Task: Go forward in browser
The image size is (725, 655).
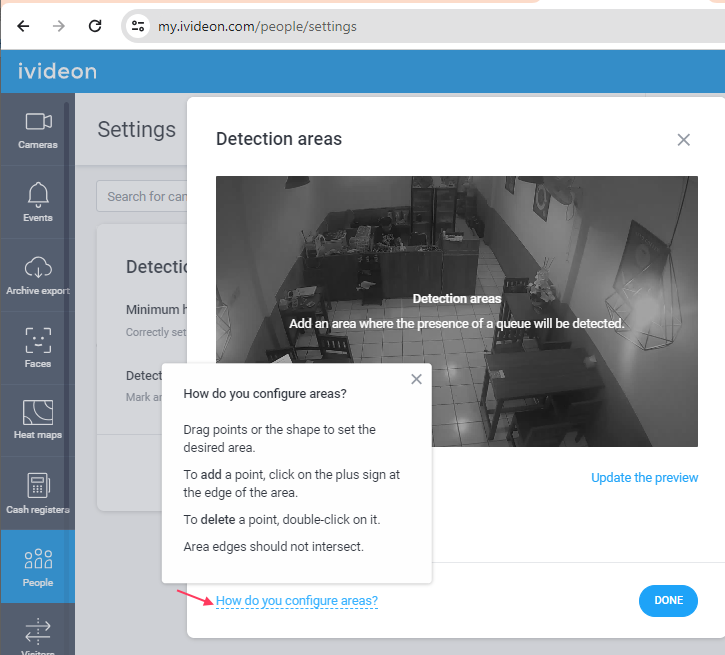Action: click(x=59, y=26)
